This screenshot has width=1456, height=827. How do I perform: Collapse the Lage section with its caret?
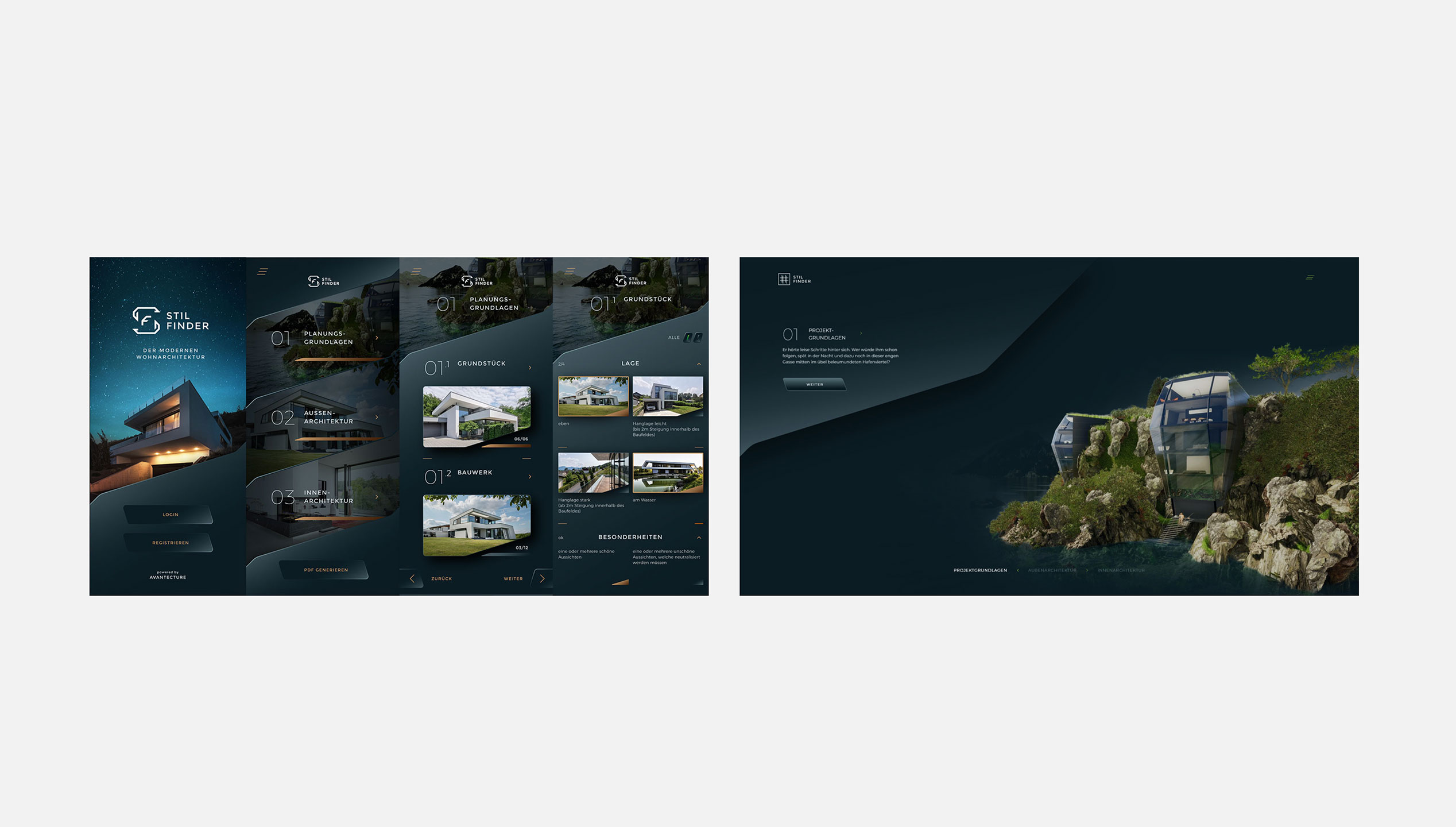pyautogui.click(x=699, y=364)
